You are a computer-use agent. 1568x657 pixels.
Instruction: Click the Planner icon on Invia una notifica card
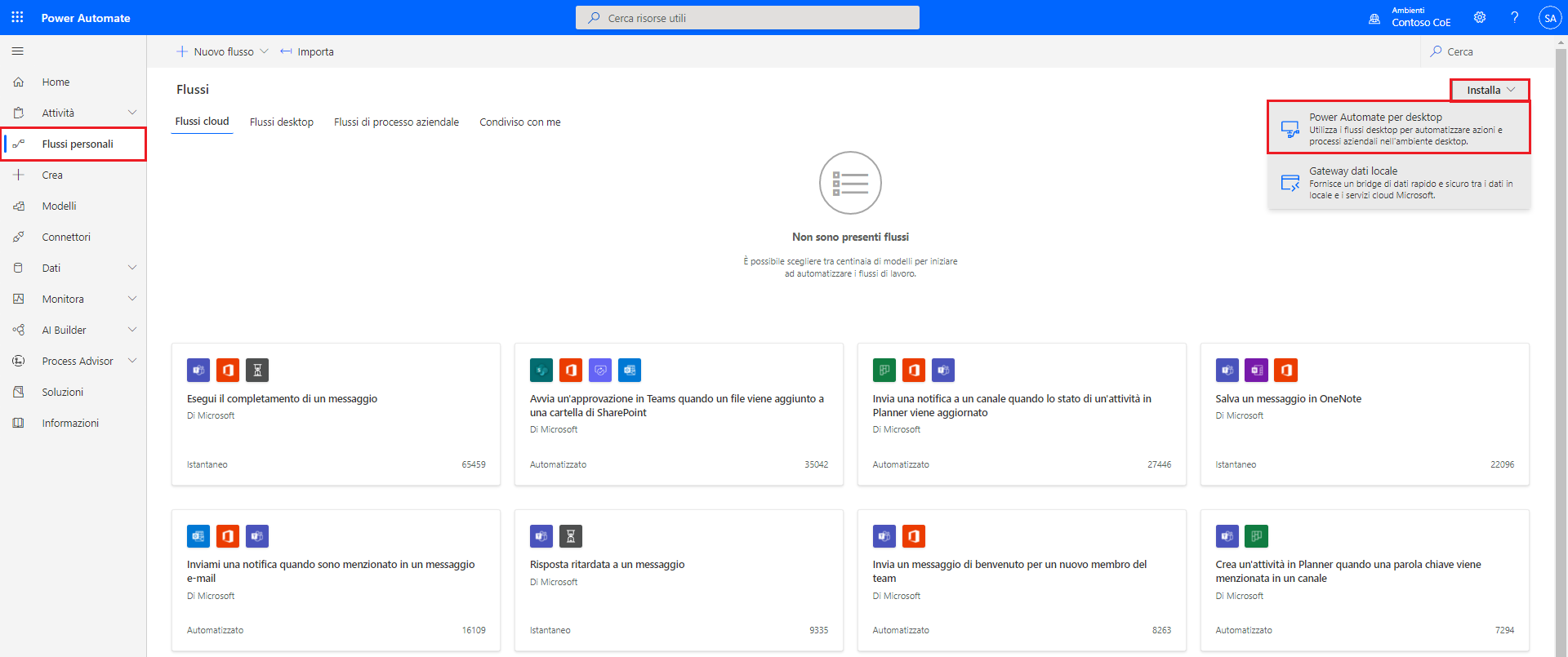pyautogui.click(x=884, y=371)
